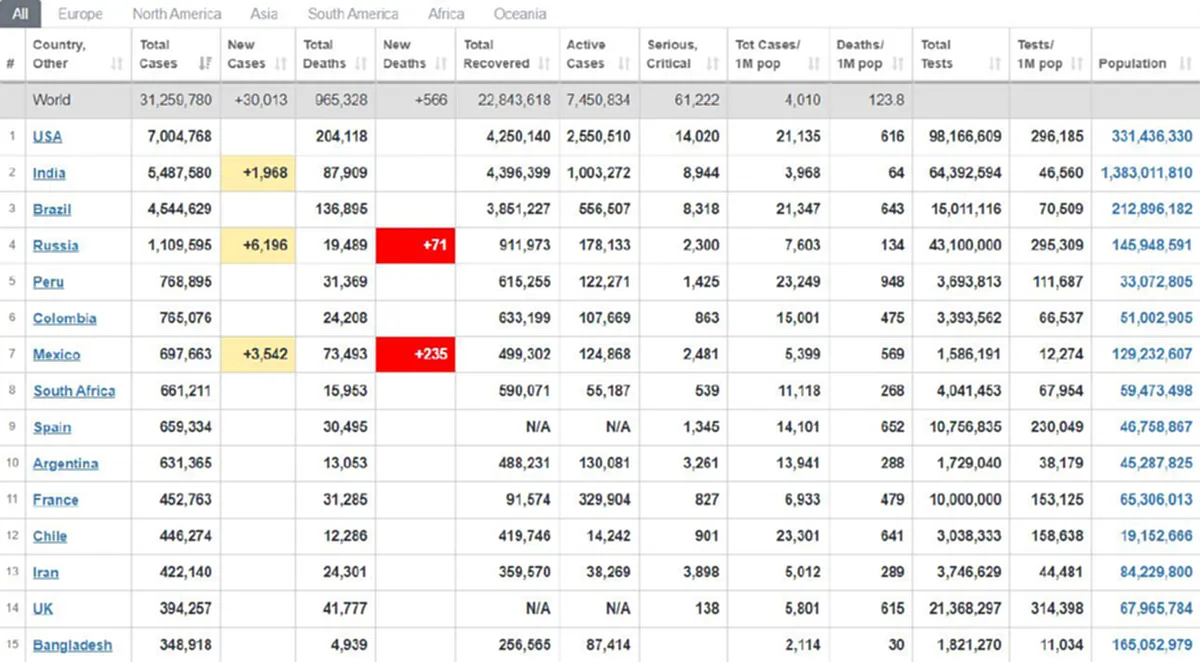The image size is (1200, 662).
Task: Click Mexico's red new deaths cell
Action: (x=415, y=354)
